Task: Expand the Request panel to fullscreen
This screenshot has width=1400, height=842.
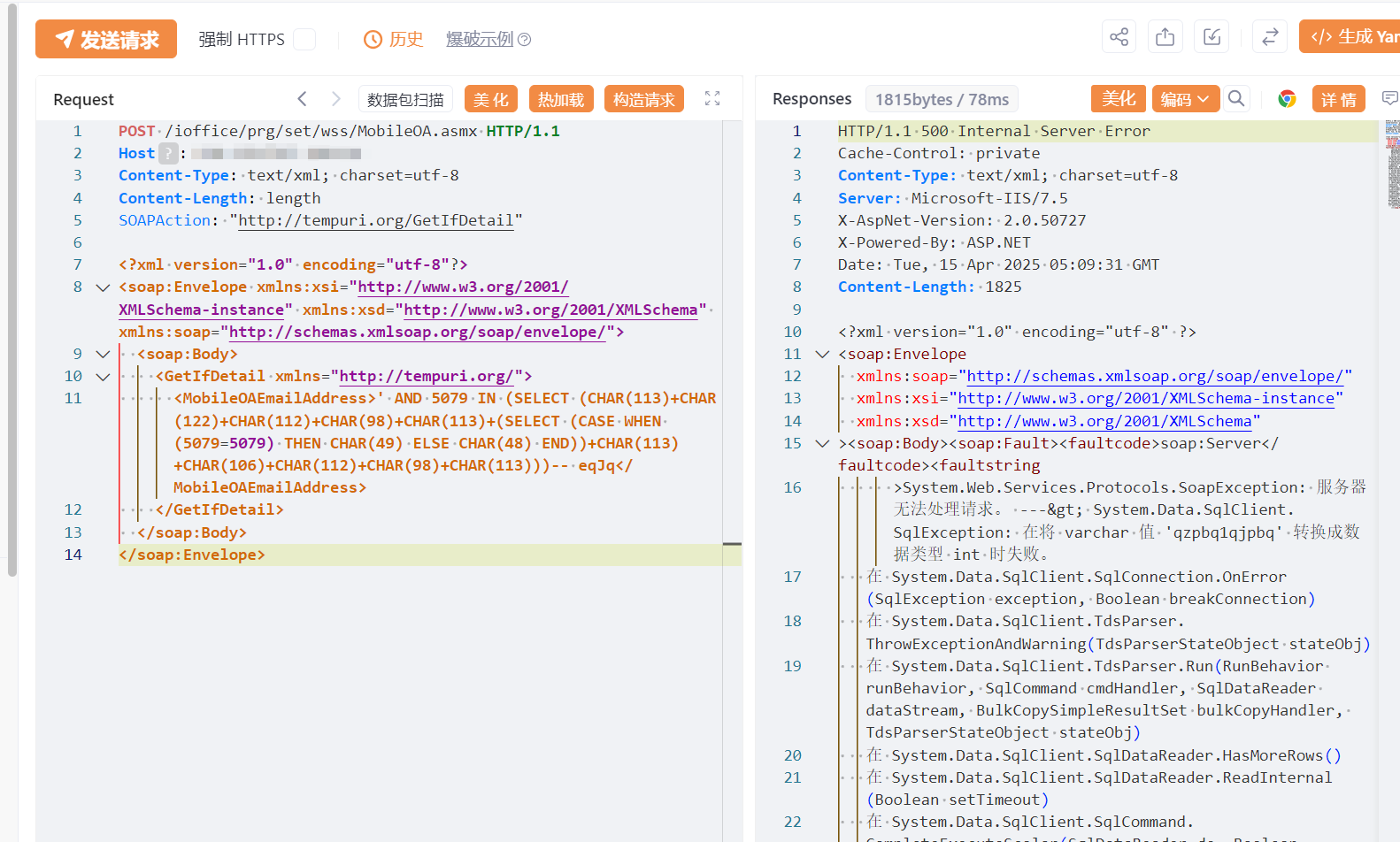Action: pos(712,98)
